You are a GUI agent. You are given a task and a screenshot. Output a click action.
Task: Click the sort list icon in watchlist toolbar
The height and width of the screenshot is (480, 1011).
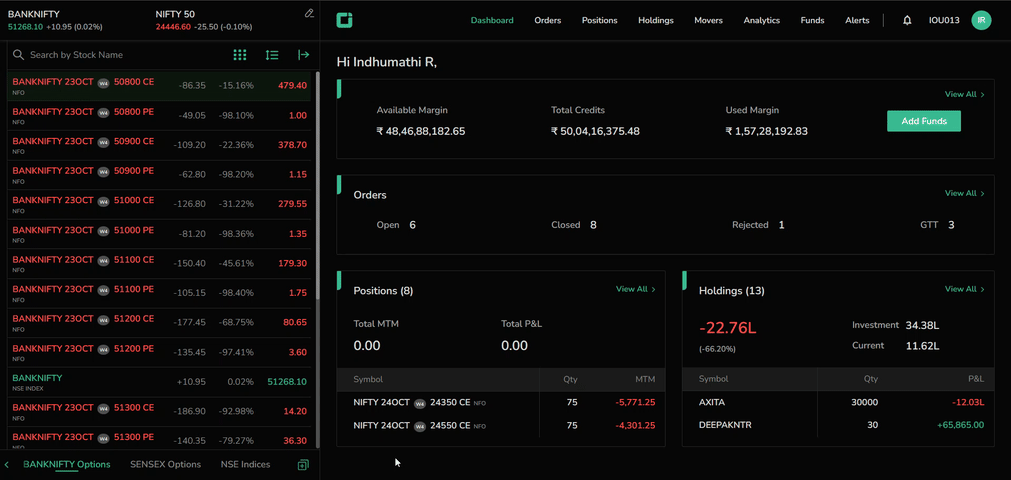coord(272,55)
